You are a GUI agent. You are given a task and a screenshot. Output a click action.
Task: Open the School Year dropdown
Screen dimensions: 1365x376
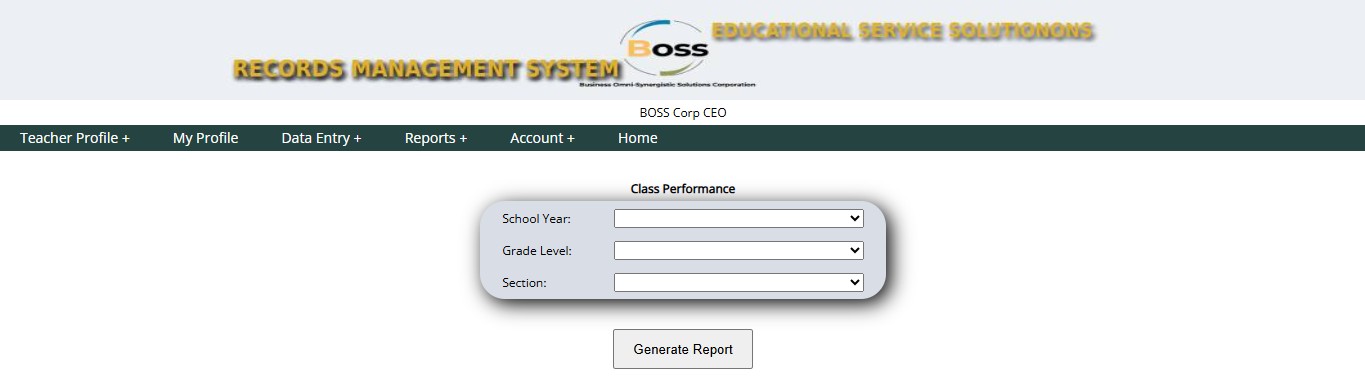(x=739, y=218)
